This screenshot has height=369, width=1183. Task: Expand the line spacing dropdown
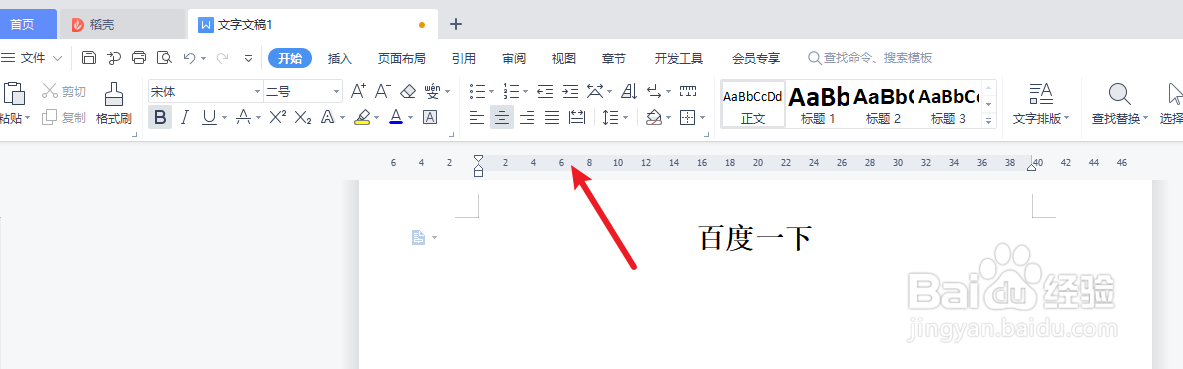pos(626,118)
